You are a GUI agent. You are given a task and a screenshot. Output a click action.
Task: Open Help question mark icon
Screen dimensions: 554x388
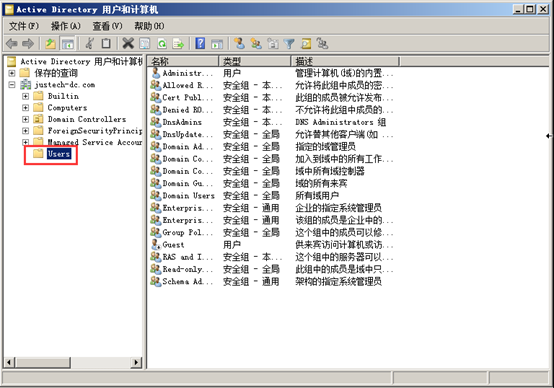200,44
